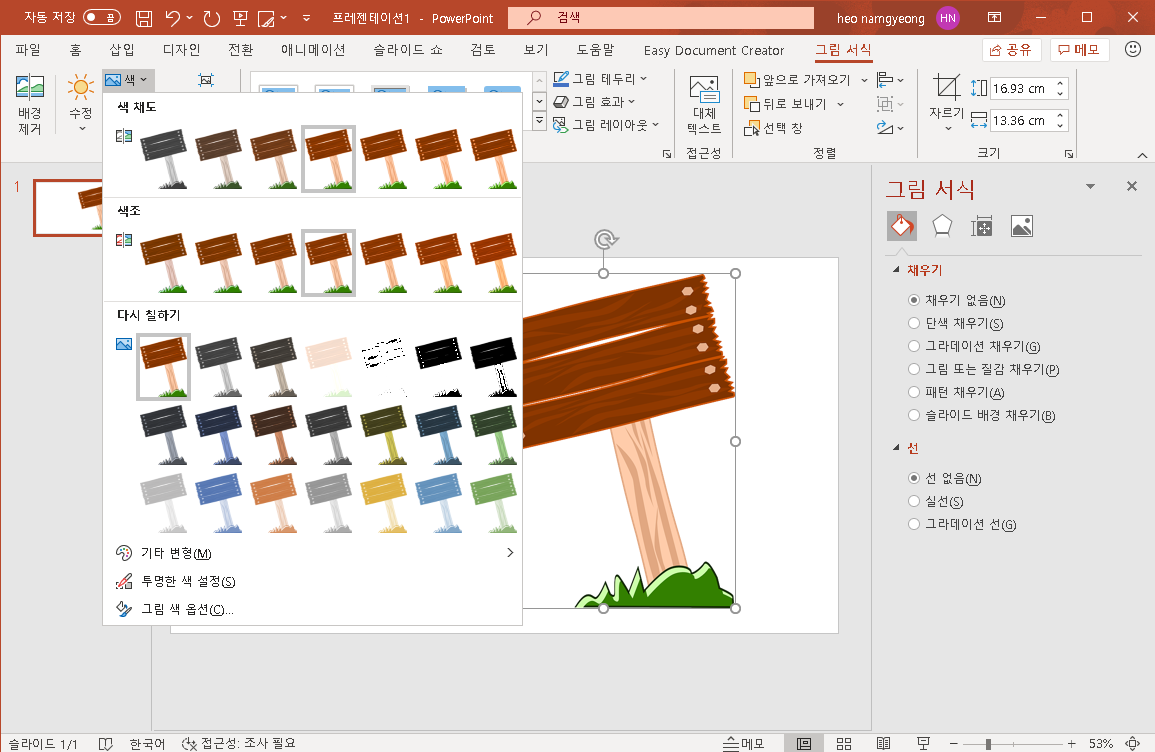This screenshot has height=752, width=1155.
Task: Open the File (파일) tab
Action: (28, 49)
